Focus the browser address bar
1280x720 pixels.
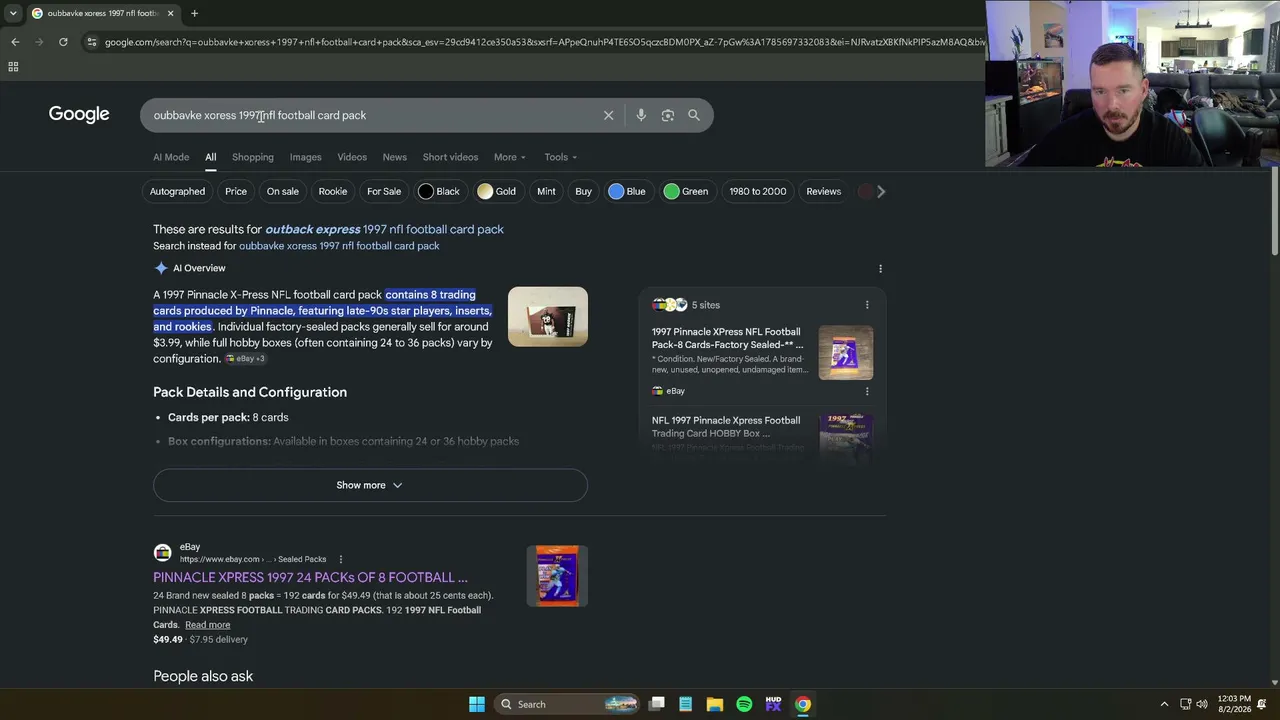click(545, 42)
